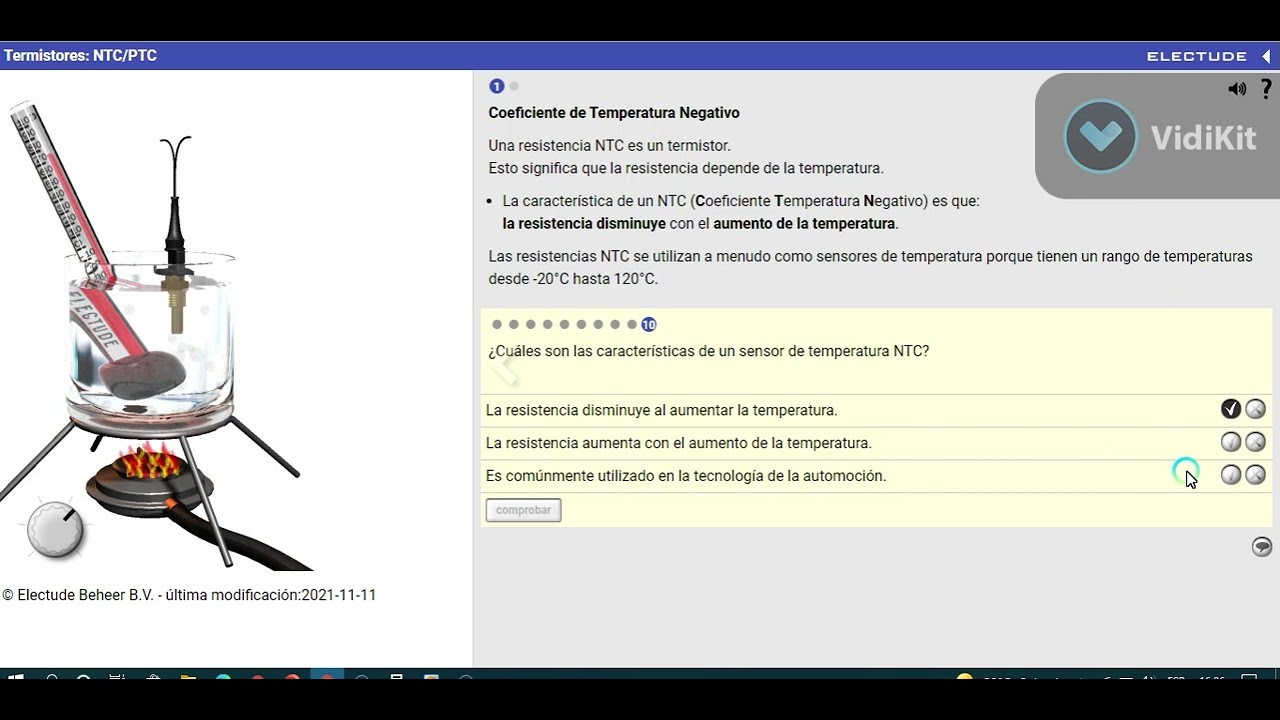
Task: Turn the burner control knob
Action: pos(55,529)
